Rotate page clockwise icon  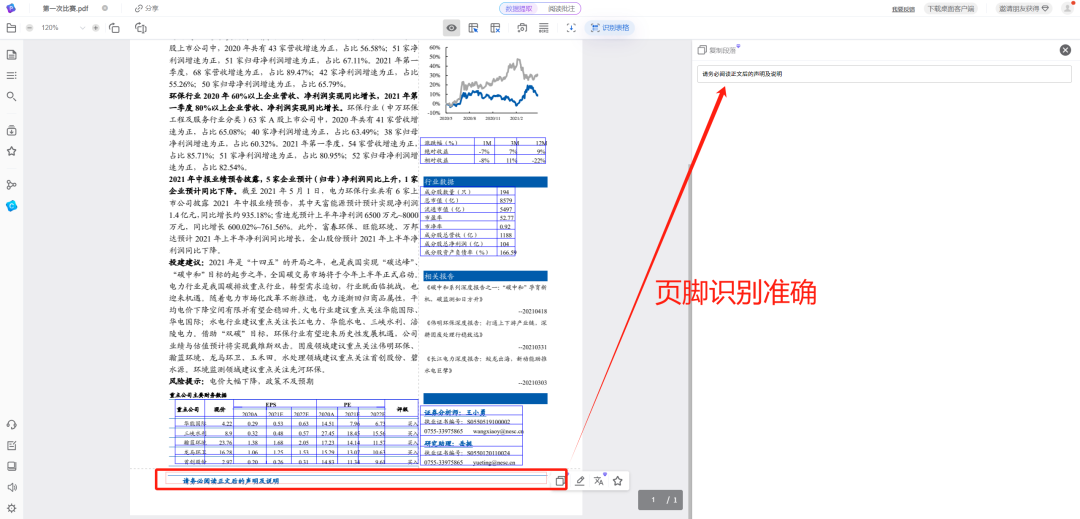click(141, 28)
